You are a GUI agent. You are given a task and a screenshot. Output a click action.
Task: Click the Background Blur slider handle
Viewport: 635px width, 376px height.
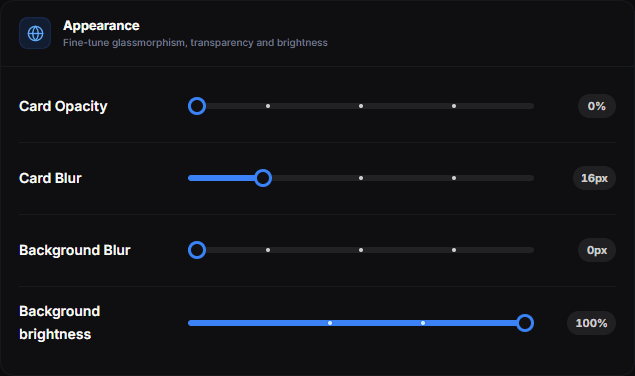coord(197,250)
